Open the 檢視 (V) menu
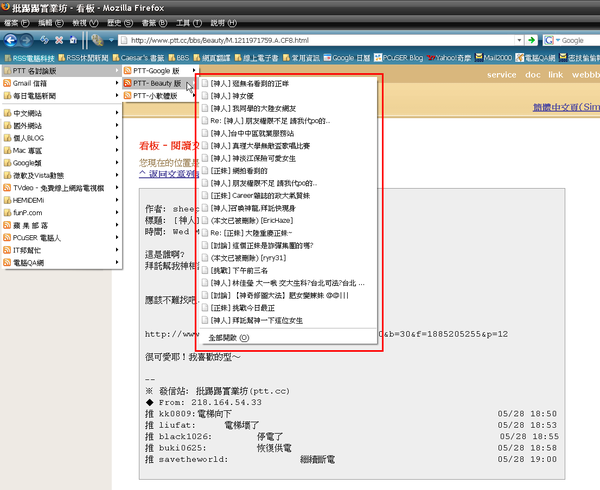The width and height of the screenshot is (600, 490). (85, 23)
